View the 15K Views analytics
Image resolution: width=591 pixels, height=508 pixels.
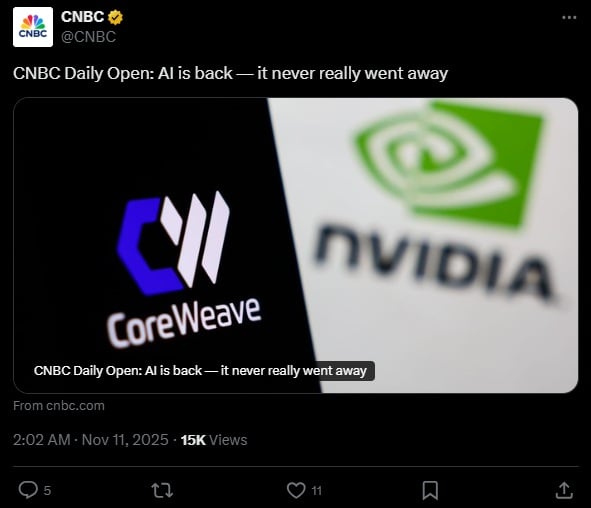coord(214,440)
